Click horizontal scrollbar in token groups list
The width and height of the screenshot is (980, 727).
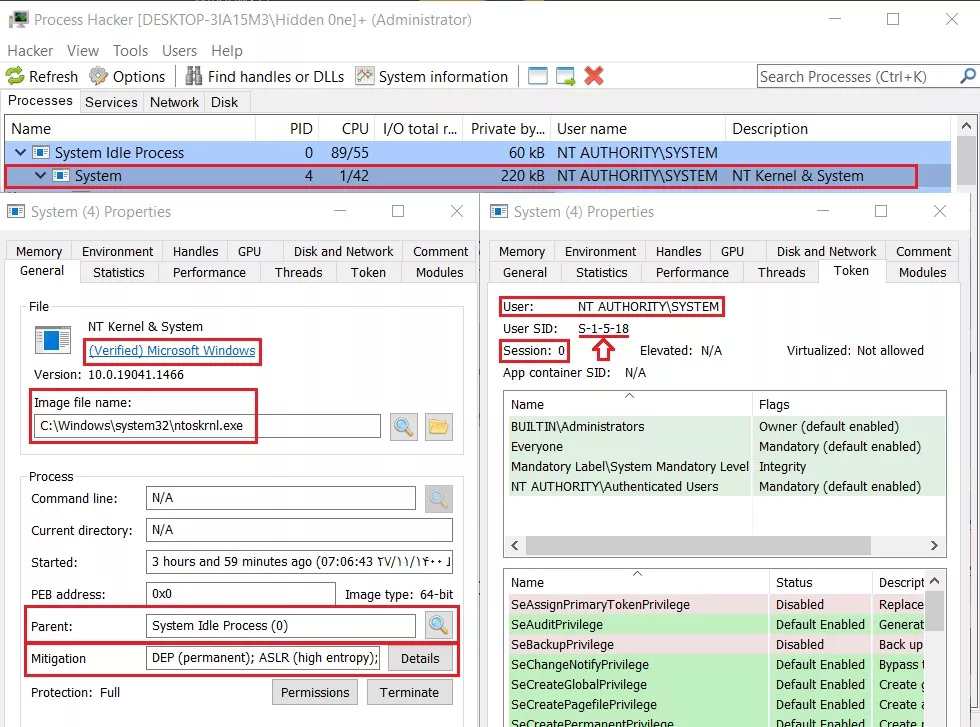click(x=698, y=545)
